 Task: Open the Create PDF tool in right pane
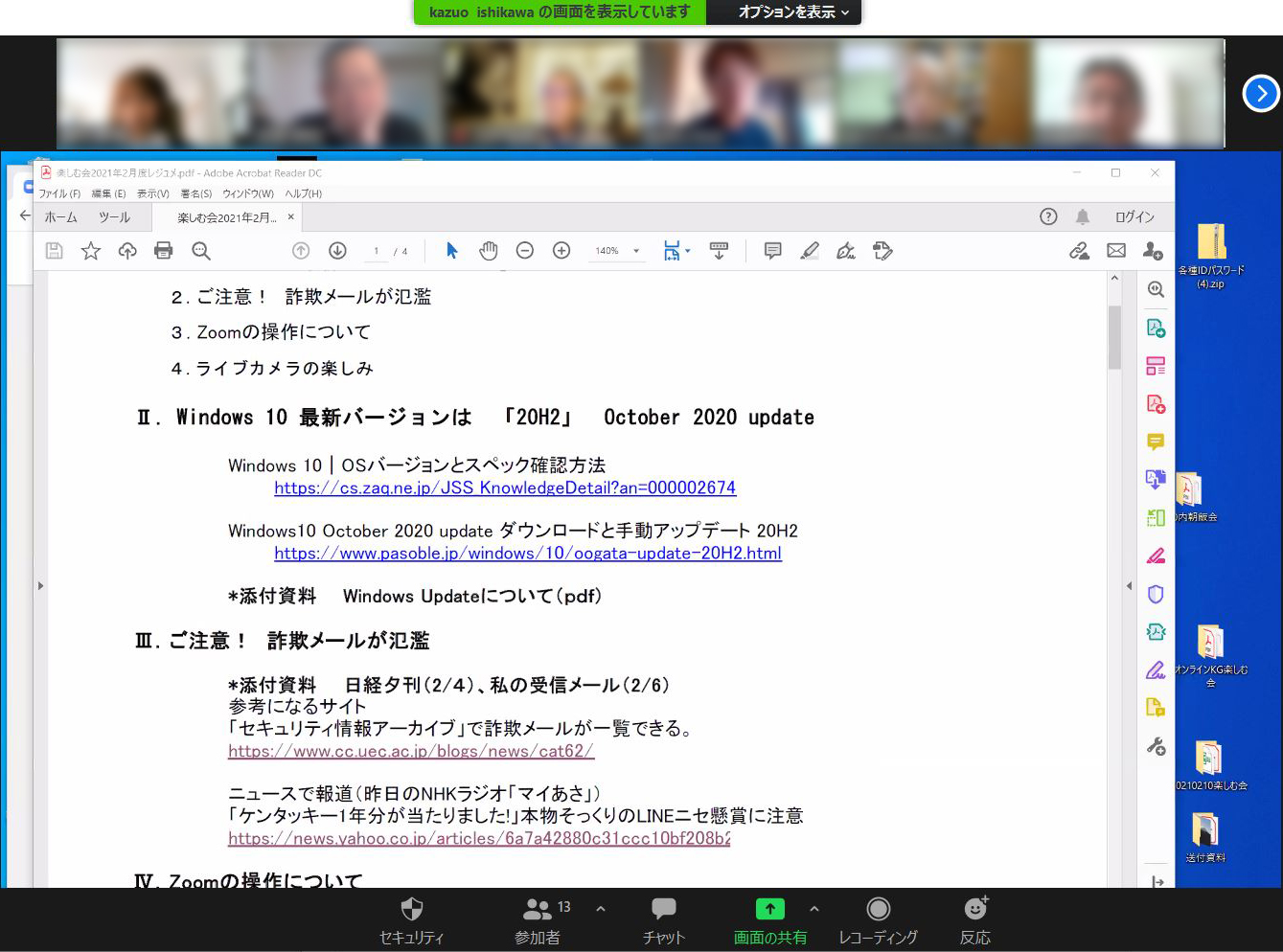click(1156, 403)
